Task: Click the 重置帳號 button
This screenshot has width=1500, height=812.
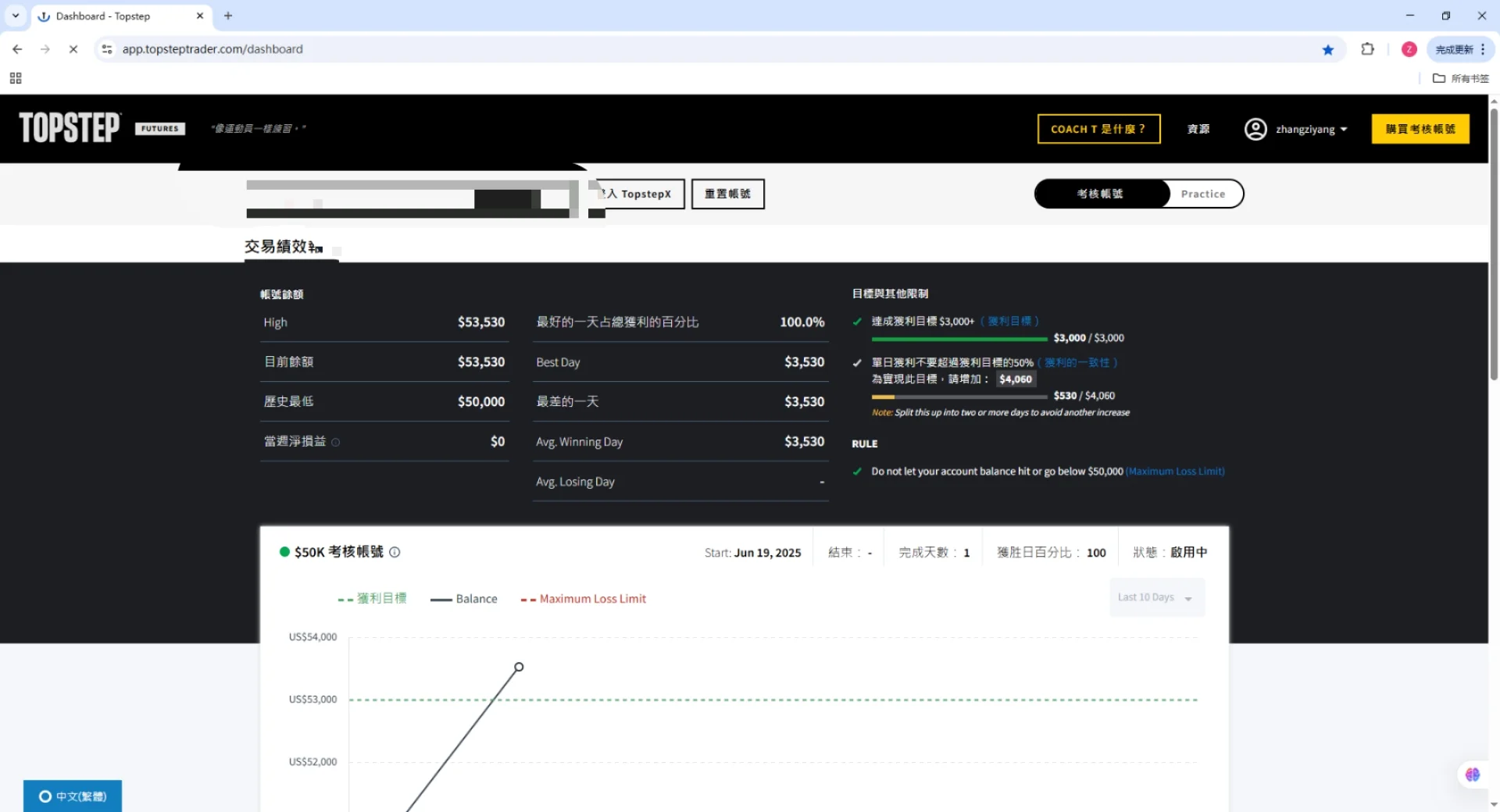Action: click(x=727, y=194)
